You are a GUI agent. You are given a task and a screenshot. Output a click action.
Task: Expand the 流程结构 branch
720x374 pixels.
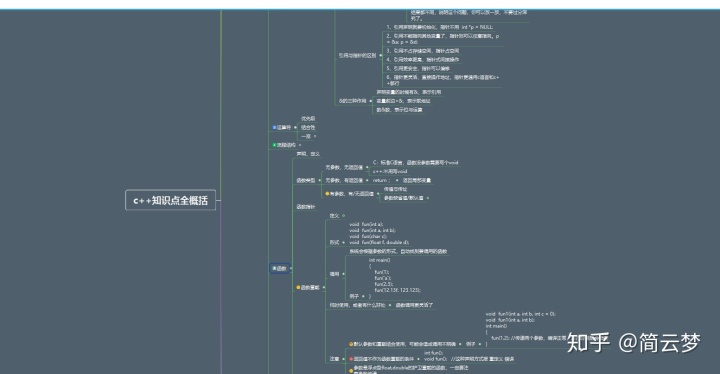pyautogui.click(x=300, y=145)
